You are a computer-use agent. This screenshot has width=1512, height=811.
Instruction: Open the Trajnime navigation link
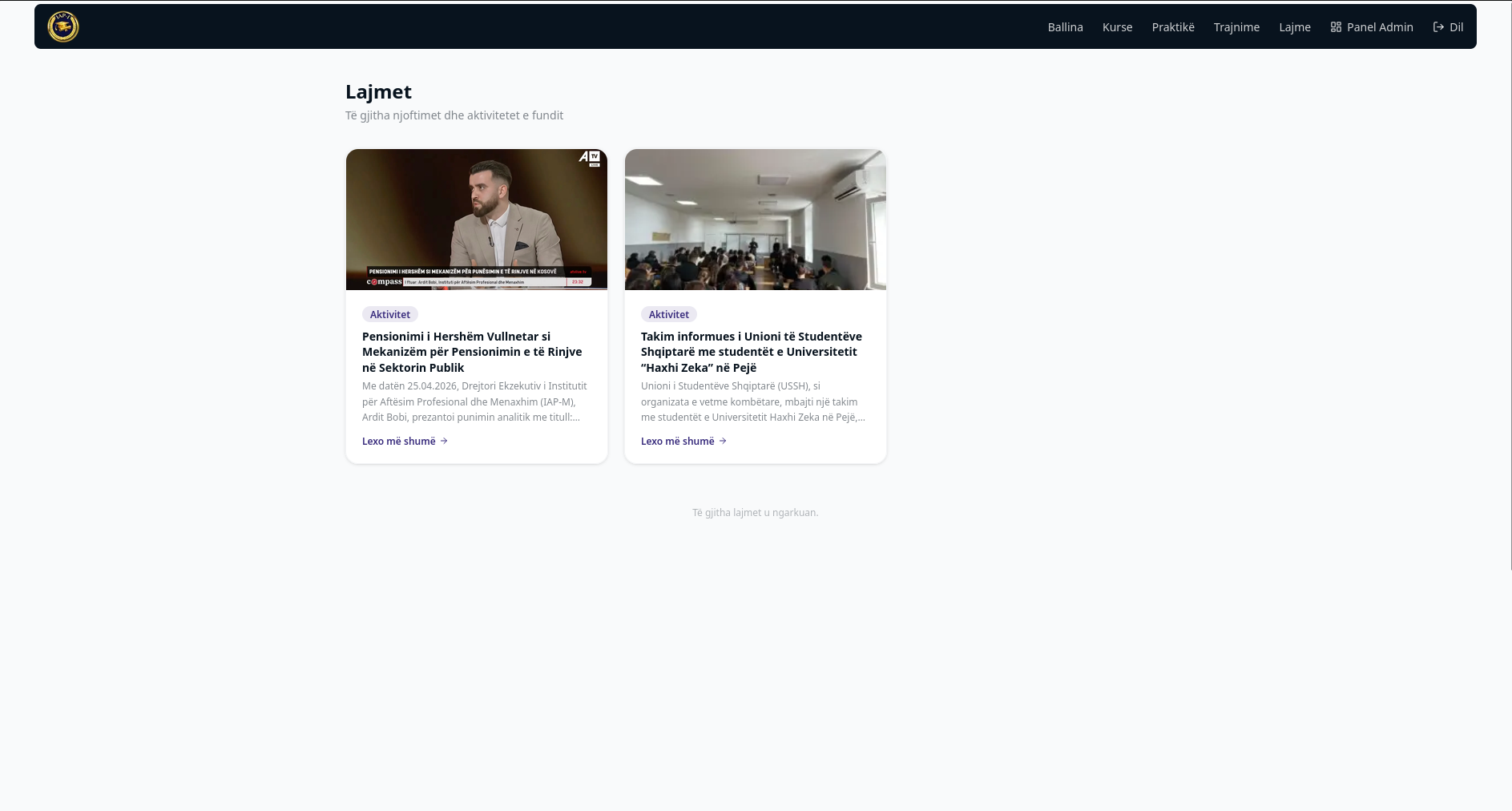(x=1236, y=27)
